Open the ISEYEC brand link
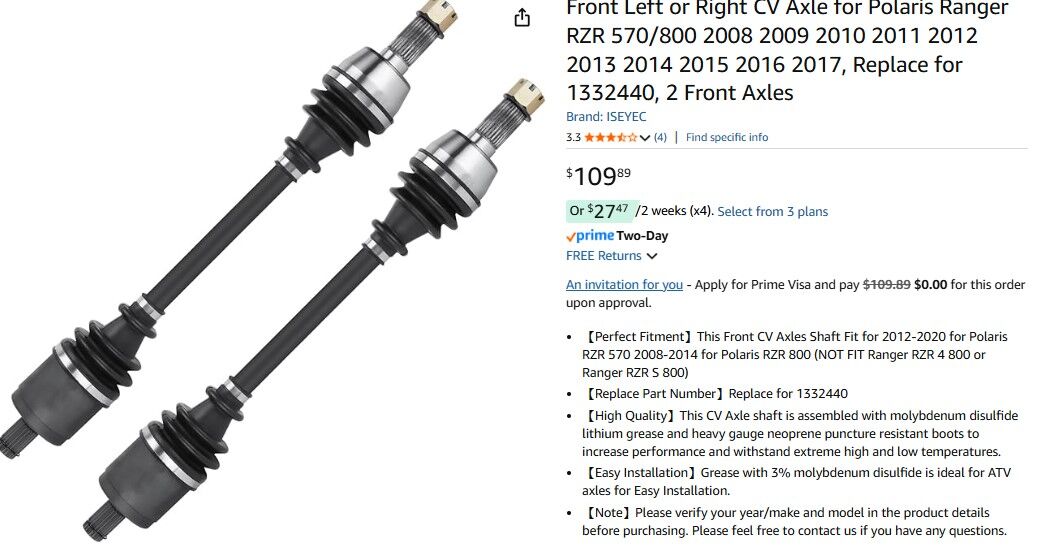This screenshot has height=546, width=1049. pos(606,116)
